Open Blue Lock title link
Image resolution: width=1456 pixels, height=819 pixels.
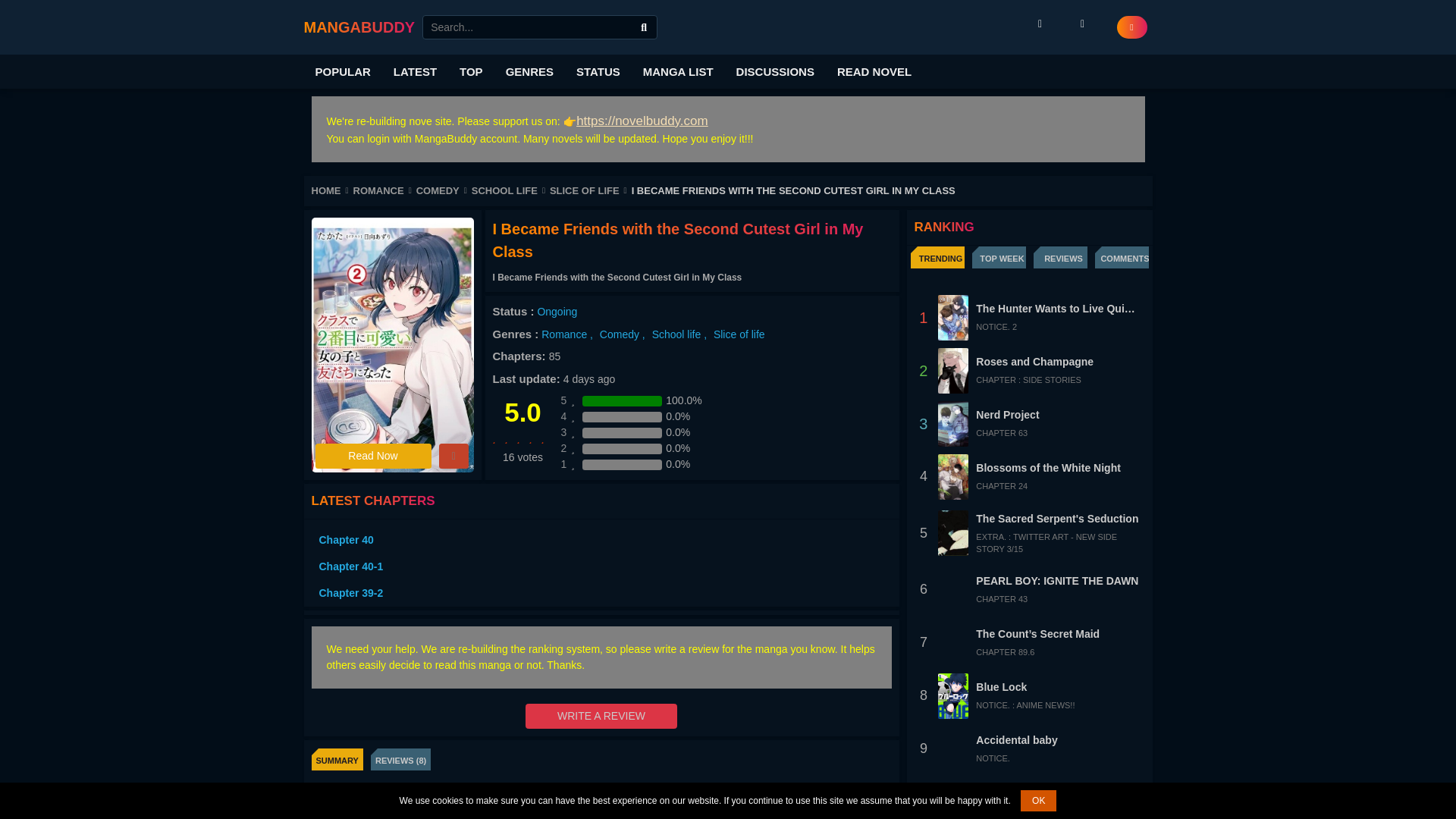(x=1002, y=687)
